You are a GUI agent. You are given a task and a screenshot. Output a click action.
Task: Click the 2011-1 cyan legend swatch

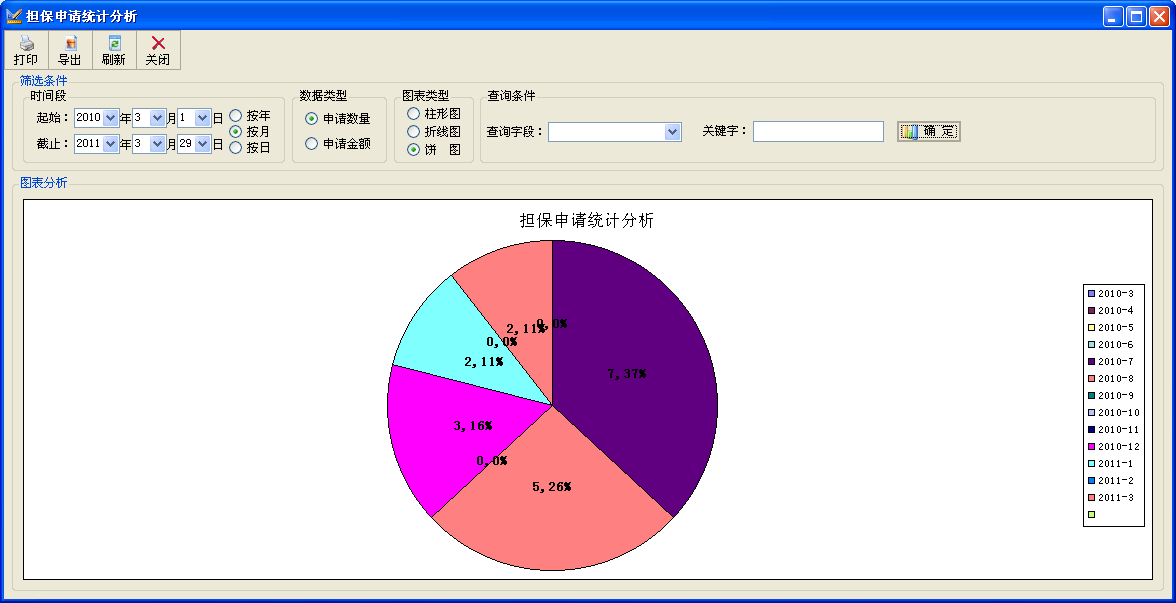click(1091, 464)
